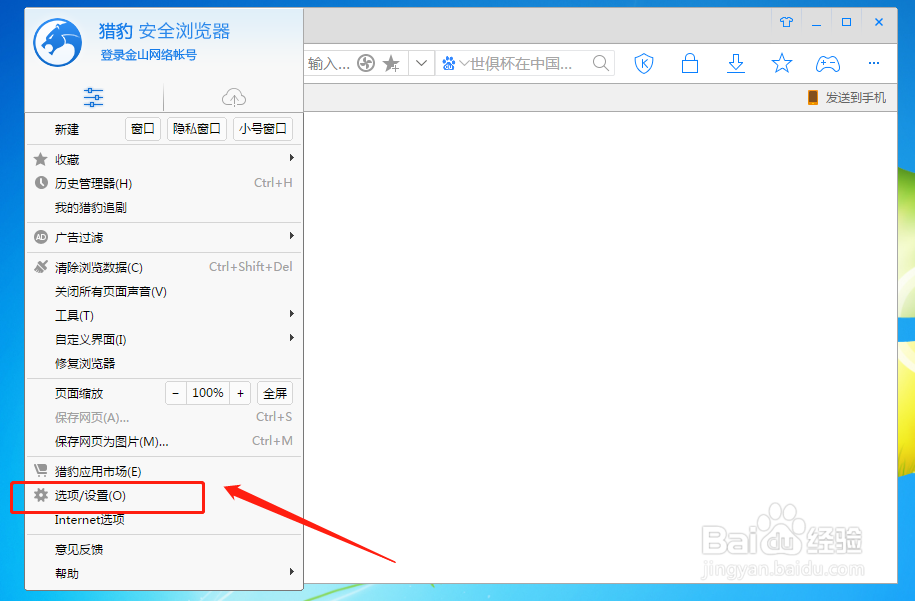915x601 pixels.
Task: Open 猎豹应用市场(E) app market
Action: click(x=164, y=471)
